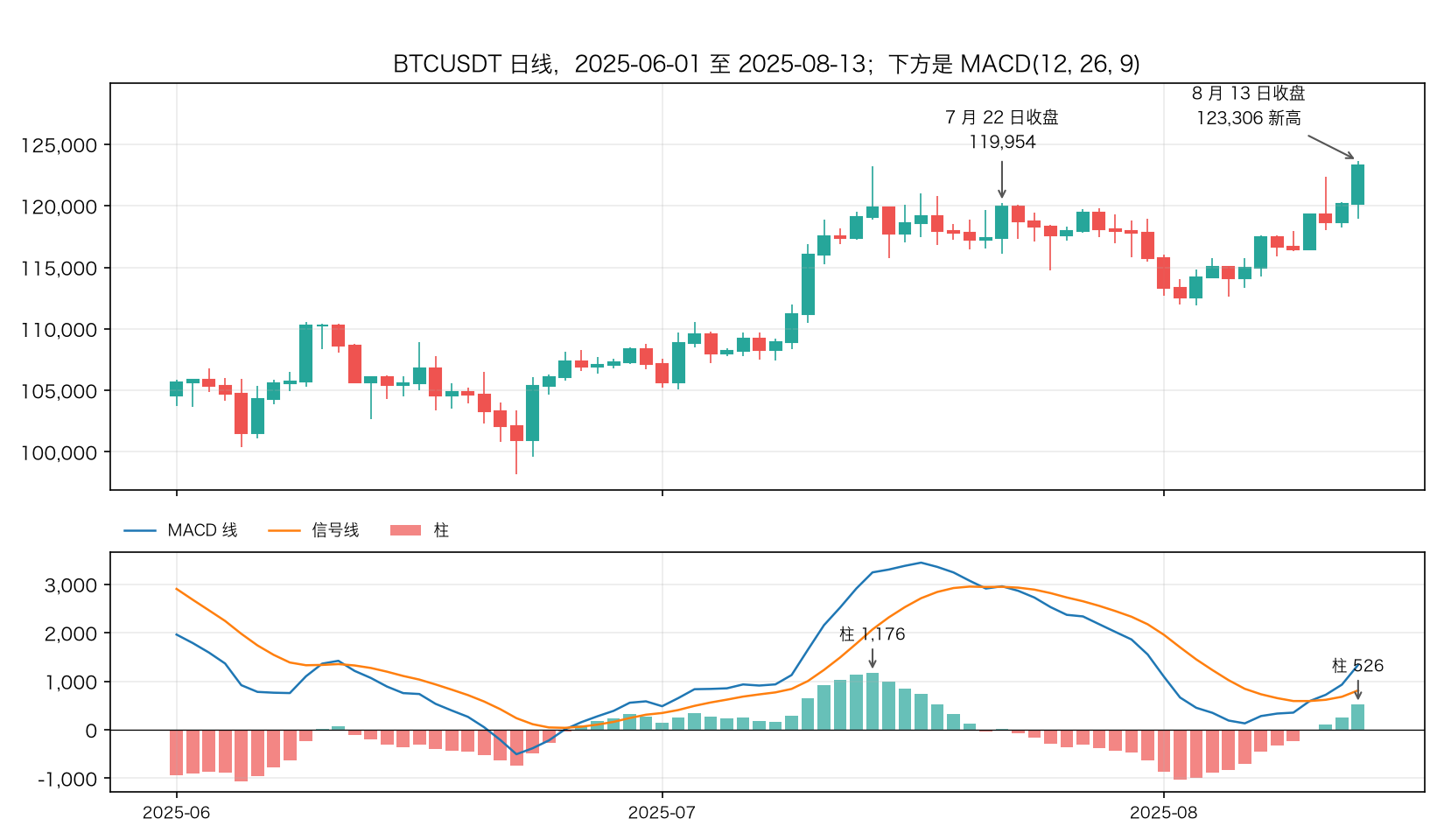Click the orange signal line legend swatch
The width and height of the screenshot is (1444, 840).
click(284, 530)
